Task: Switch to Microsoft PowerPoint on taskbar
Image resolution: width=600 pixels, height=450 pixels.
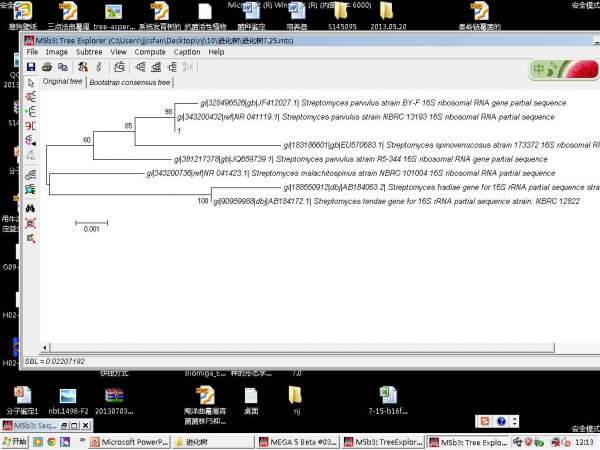Action: 129,442
